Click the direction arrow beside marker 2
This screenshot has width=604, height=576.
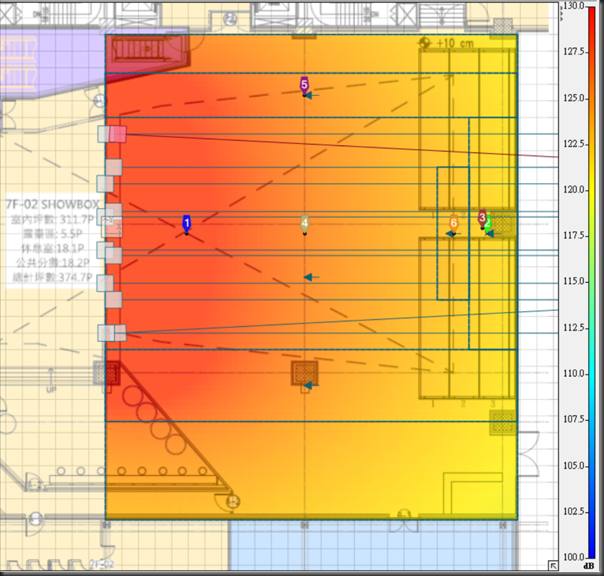click(494, 233)
